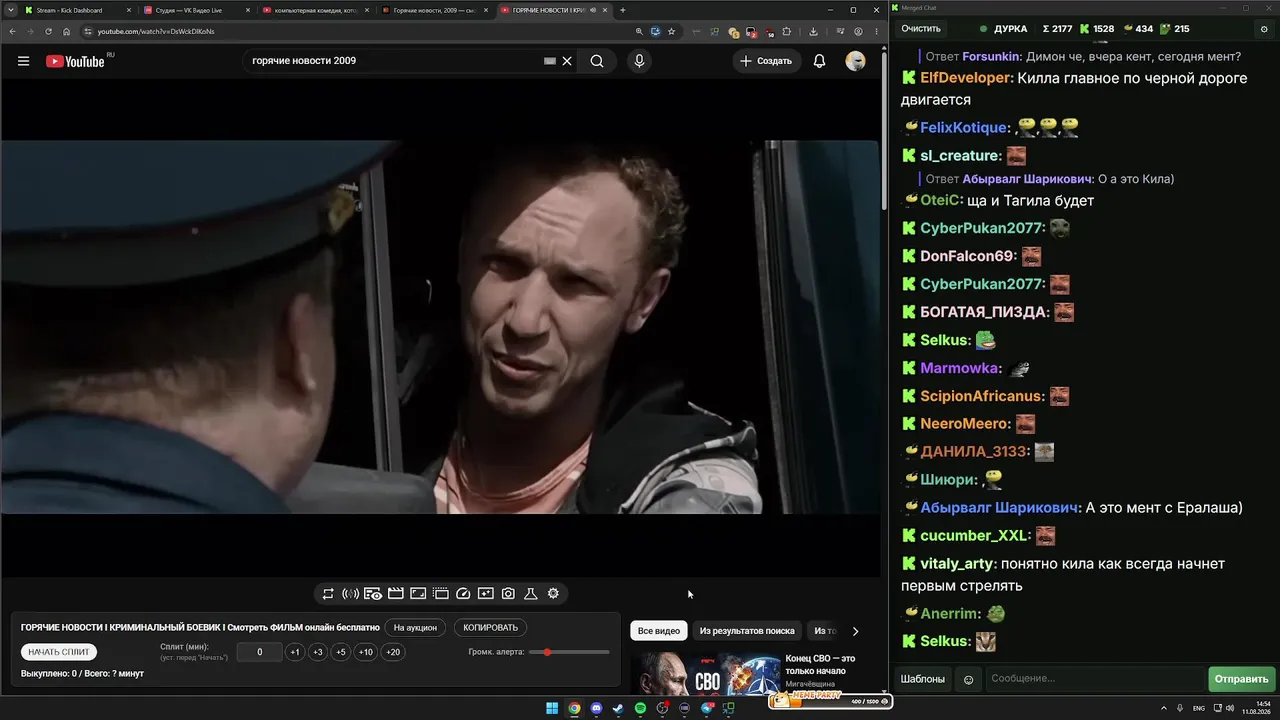Switch to Горячие новости, 2009 tab
Screen dimensions: 1280x720
pyautogui.click(x=437, y=10)
